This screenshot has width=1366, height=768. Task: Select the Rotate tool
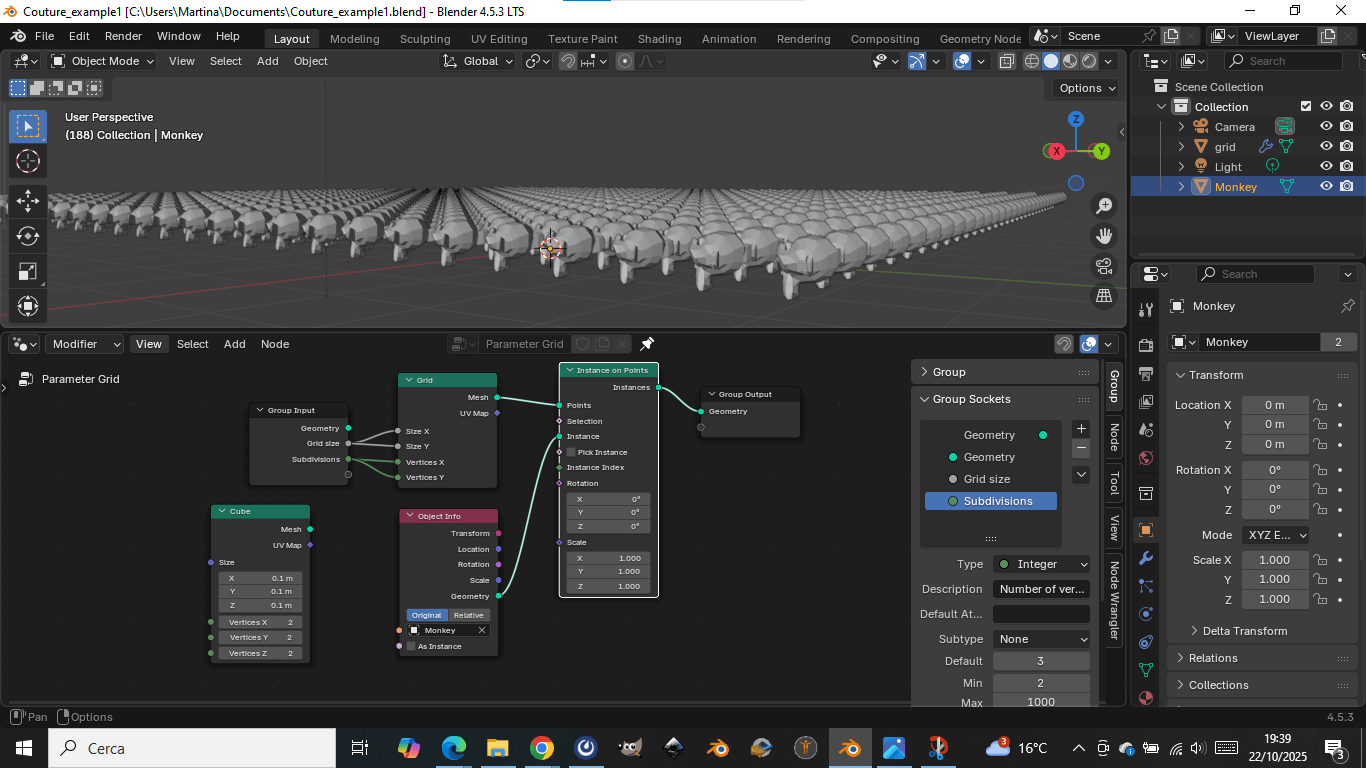(x=28, y=236)
